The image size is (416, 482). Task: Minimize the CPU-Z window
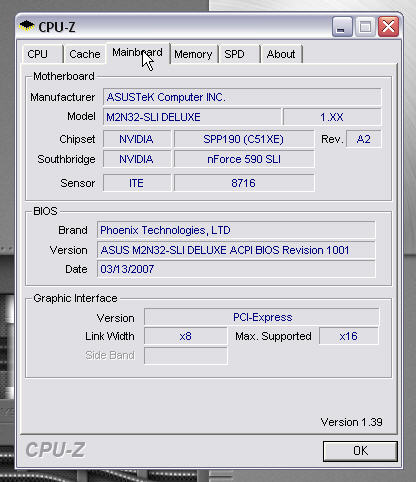tap(342, 26)
